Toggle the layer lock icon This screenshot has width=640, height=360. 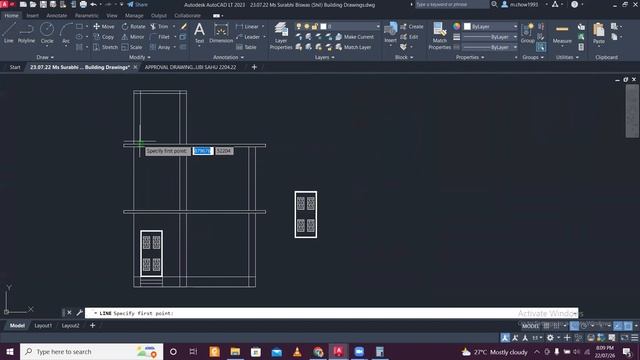pyautogui.click(x=315, y=27)
